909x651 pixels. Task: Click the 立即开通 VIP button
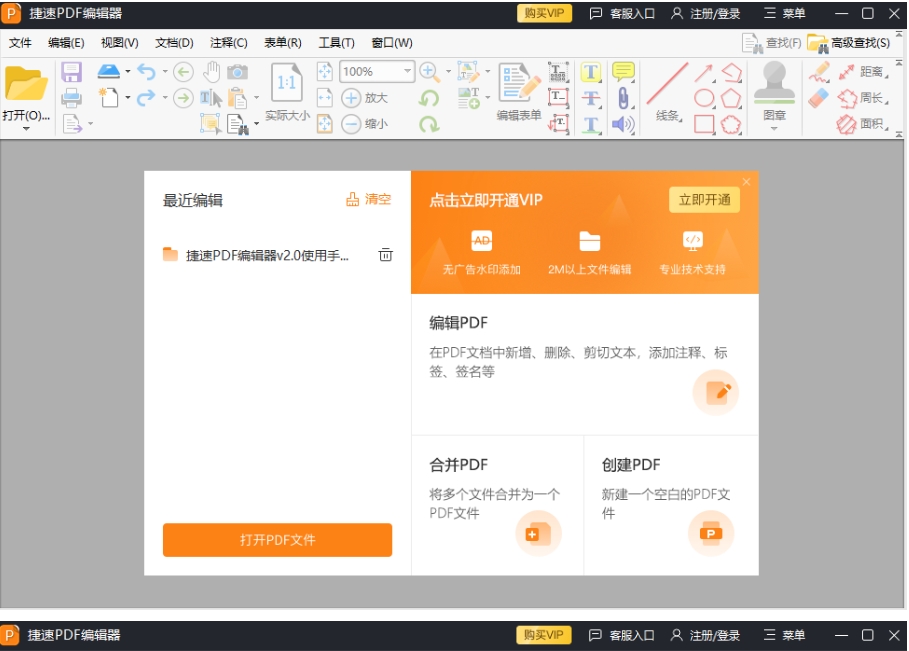point(704,200)
